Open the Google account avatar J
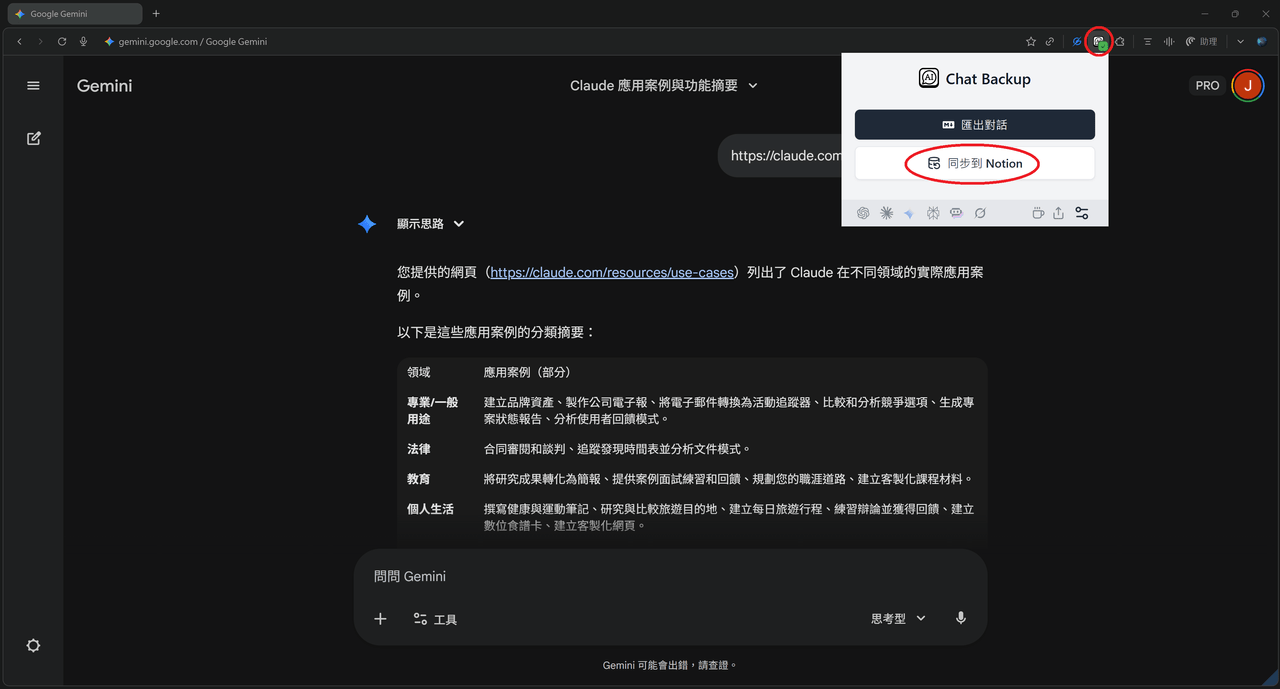This screenshot has height=689, width=1280. (1247, 86)
